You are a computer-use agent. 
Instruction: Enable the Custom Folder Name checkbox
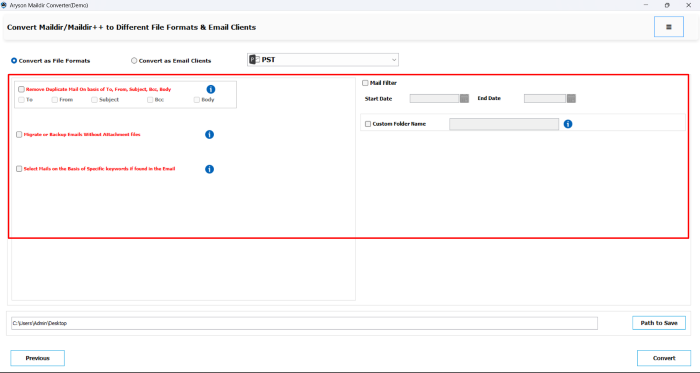368,124
